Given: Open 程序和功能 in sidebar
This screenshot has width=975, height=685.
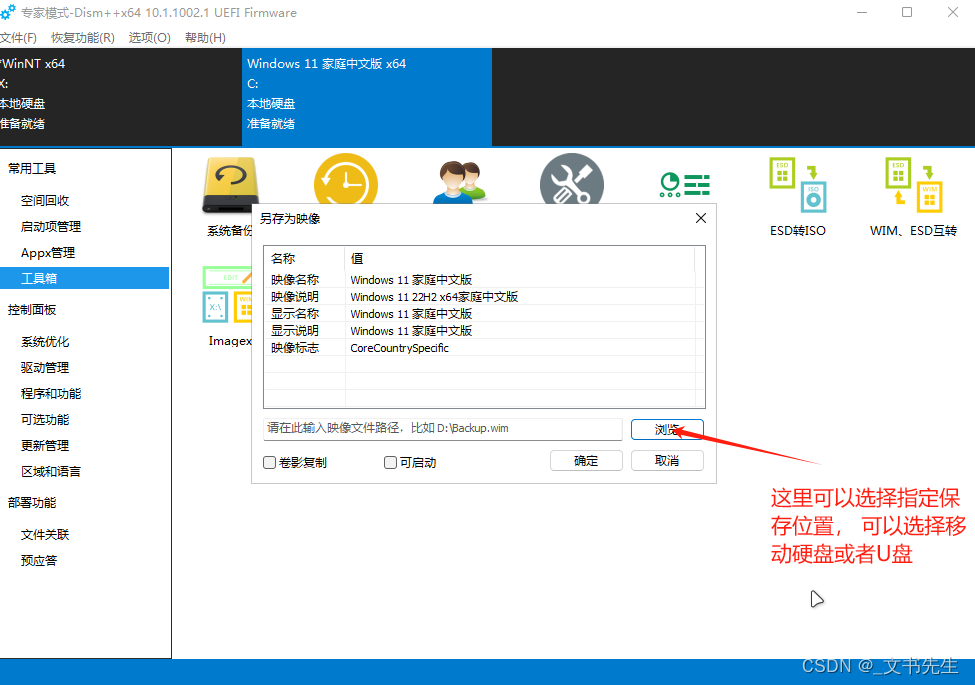Looking at the screenshot, I should point(51,394).
